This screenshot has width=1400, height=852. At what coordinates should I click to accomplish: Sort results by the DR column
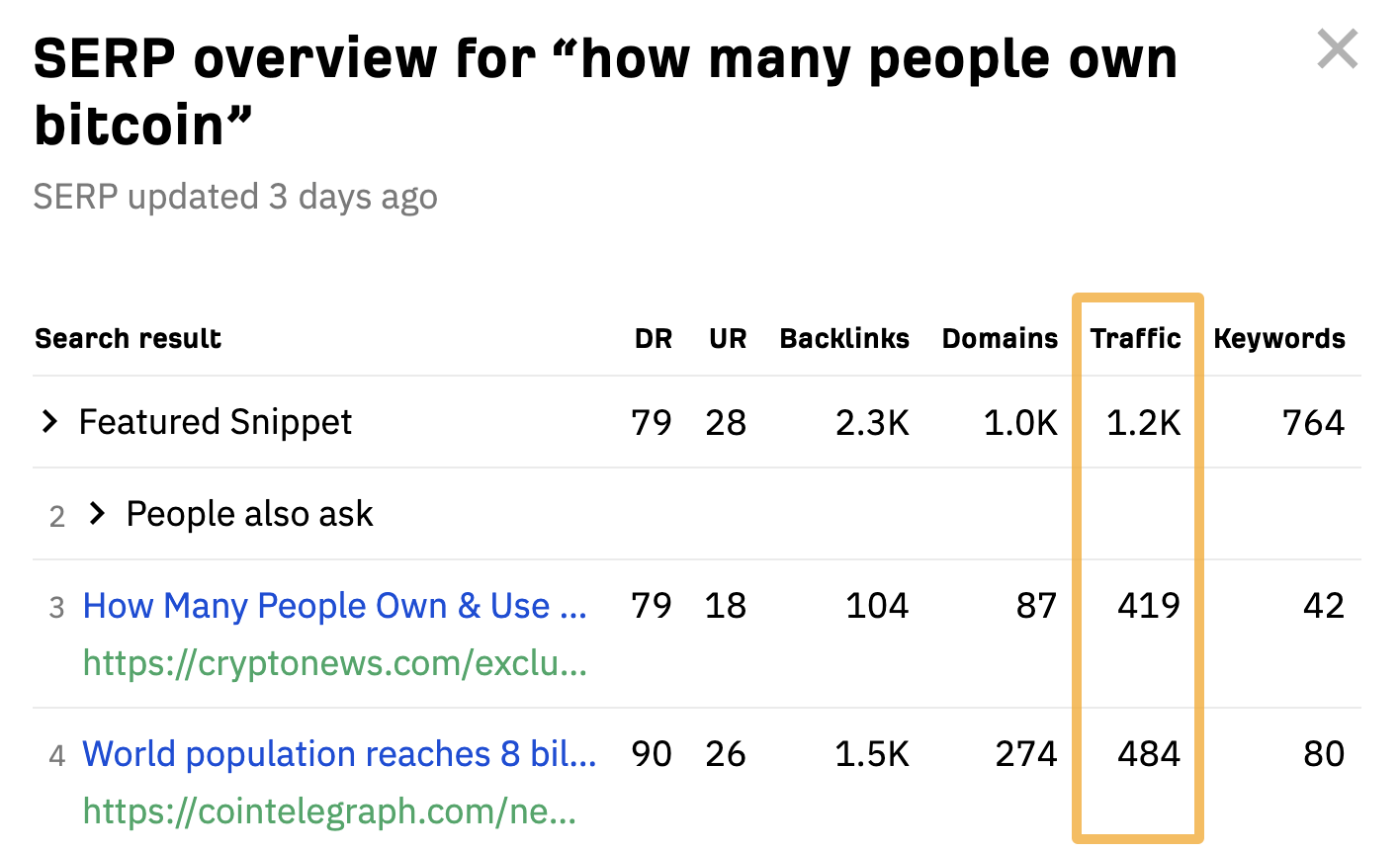(x=653, y=337)
